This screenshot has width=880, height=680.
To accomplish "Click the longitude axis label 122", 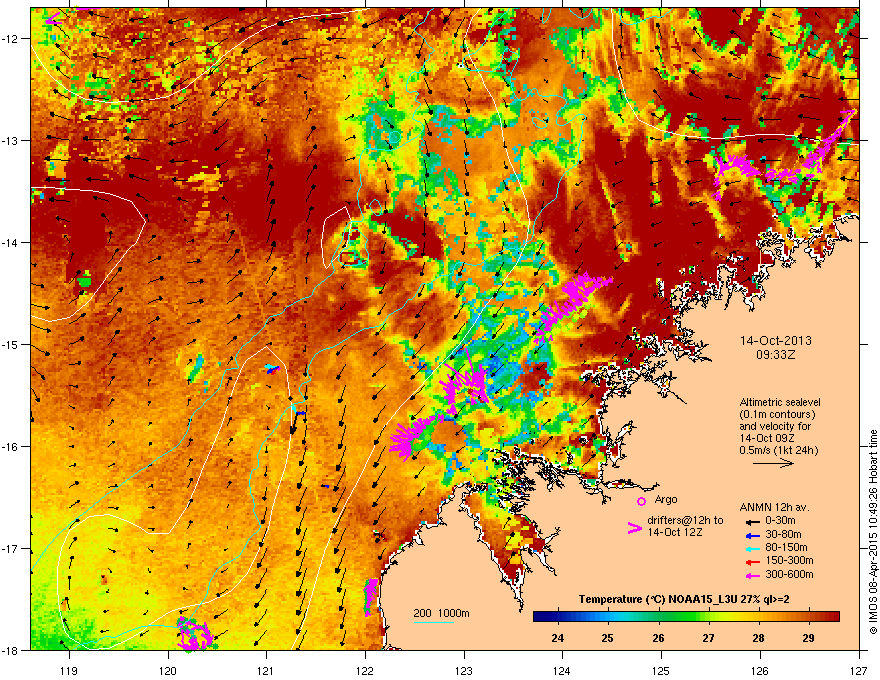I will tap(365, 670).
